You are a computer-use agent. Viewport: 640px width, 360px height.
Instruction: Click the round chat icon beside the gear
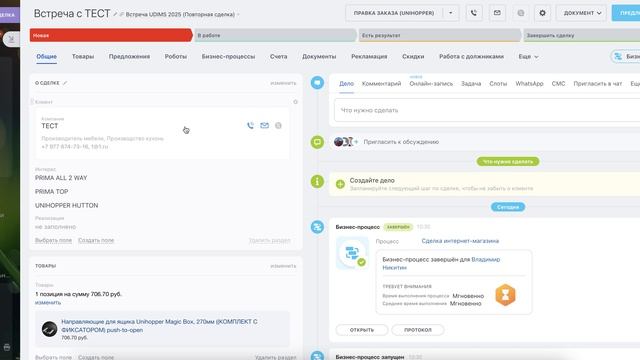pos(521,13)
